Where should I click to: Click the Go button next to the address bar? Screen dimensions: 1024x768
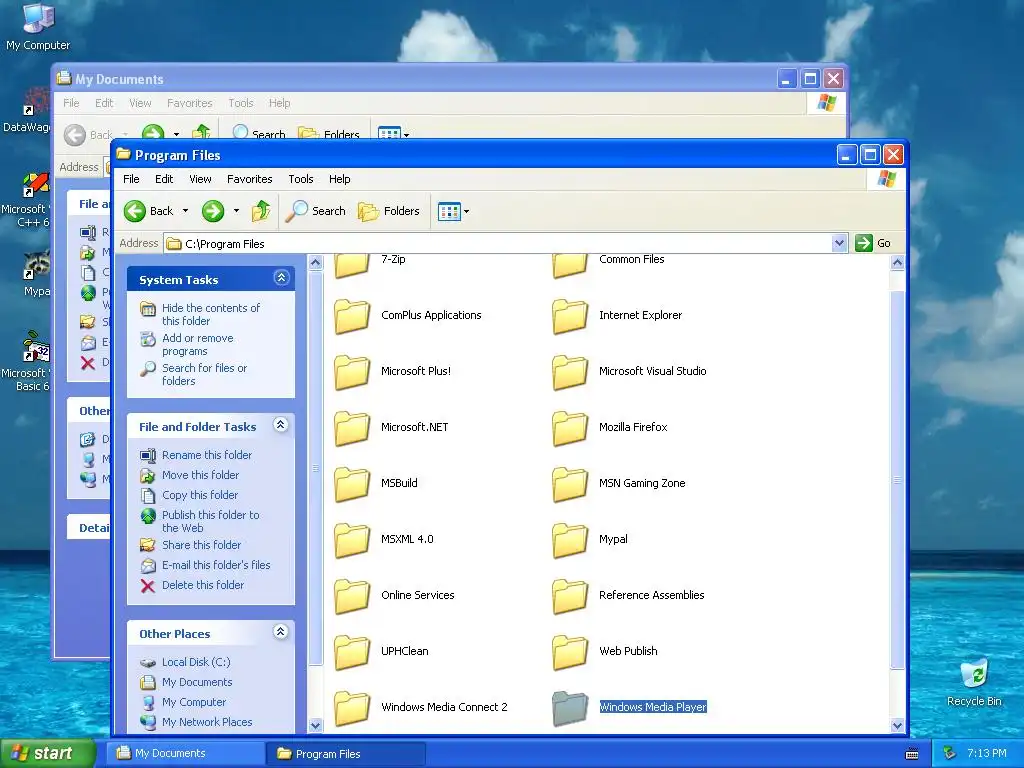coord(873,243)
